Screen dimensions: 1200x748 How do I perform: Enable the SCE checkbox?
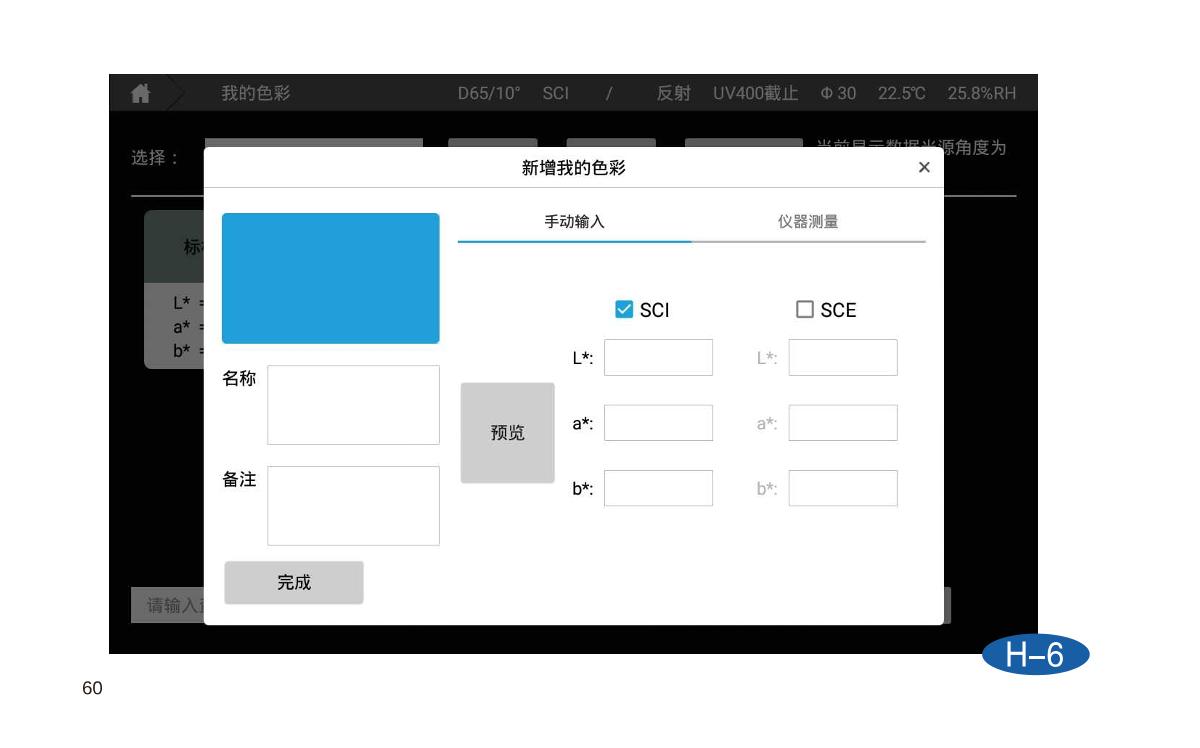click(805, 310)
